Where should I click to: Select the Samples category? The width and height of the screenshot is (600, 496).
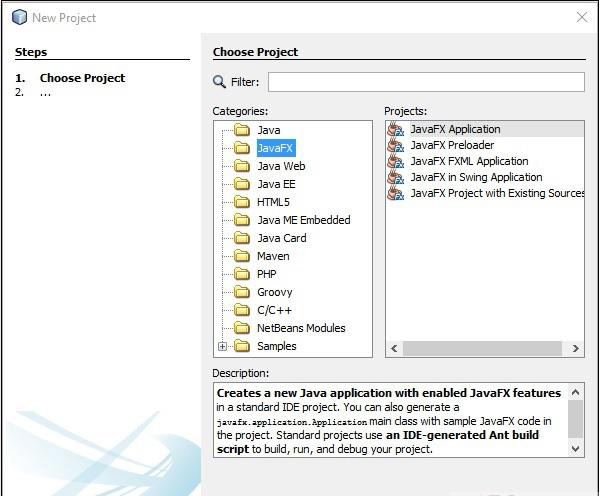[277, 346]
